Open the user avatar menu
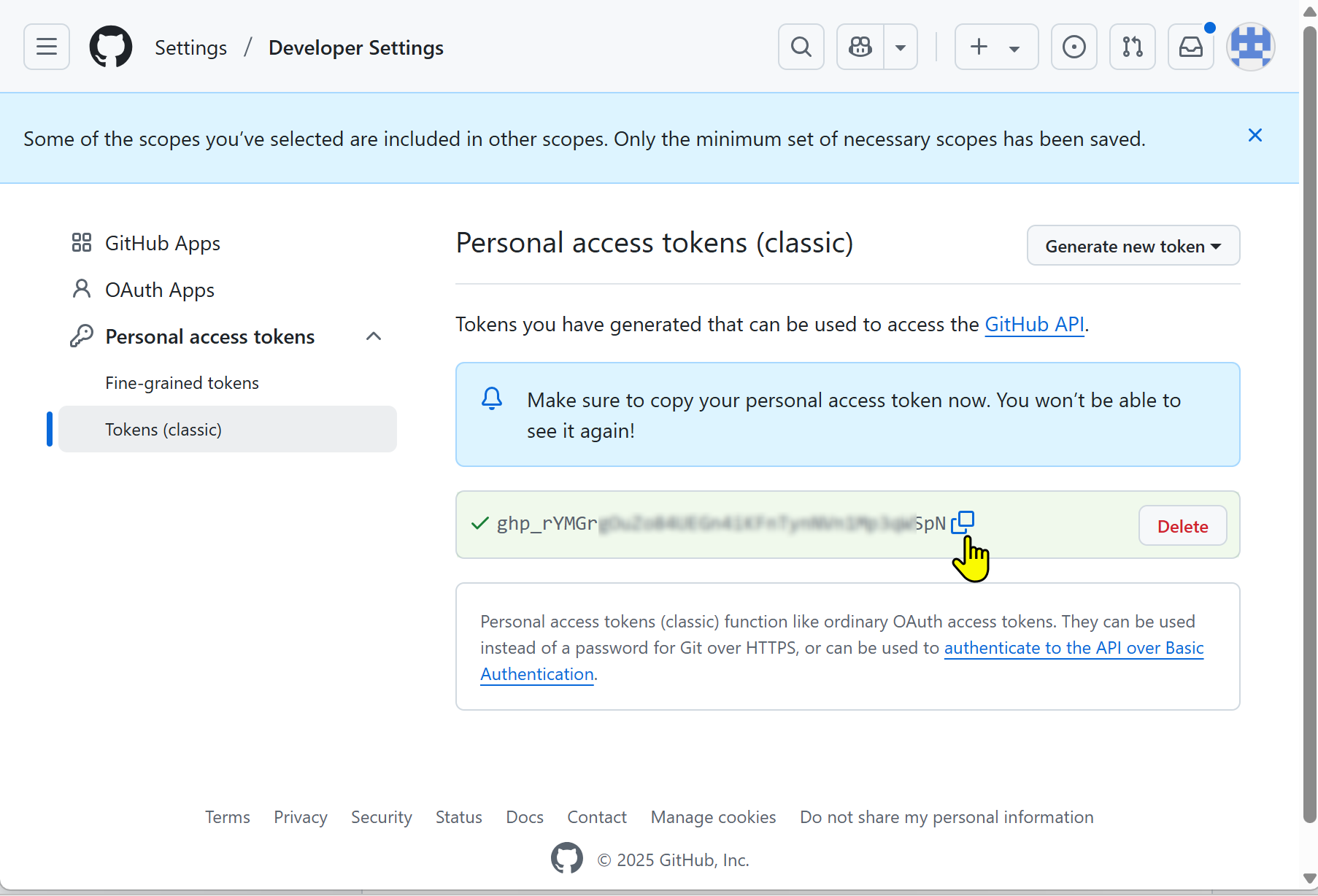Screen dimensions: 1318x896 point(1250,47)
